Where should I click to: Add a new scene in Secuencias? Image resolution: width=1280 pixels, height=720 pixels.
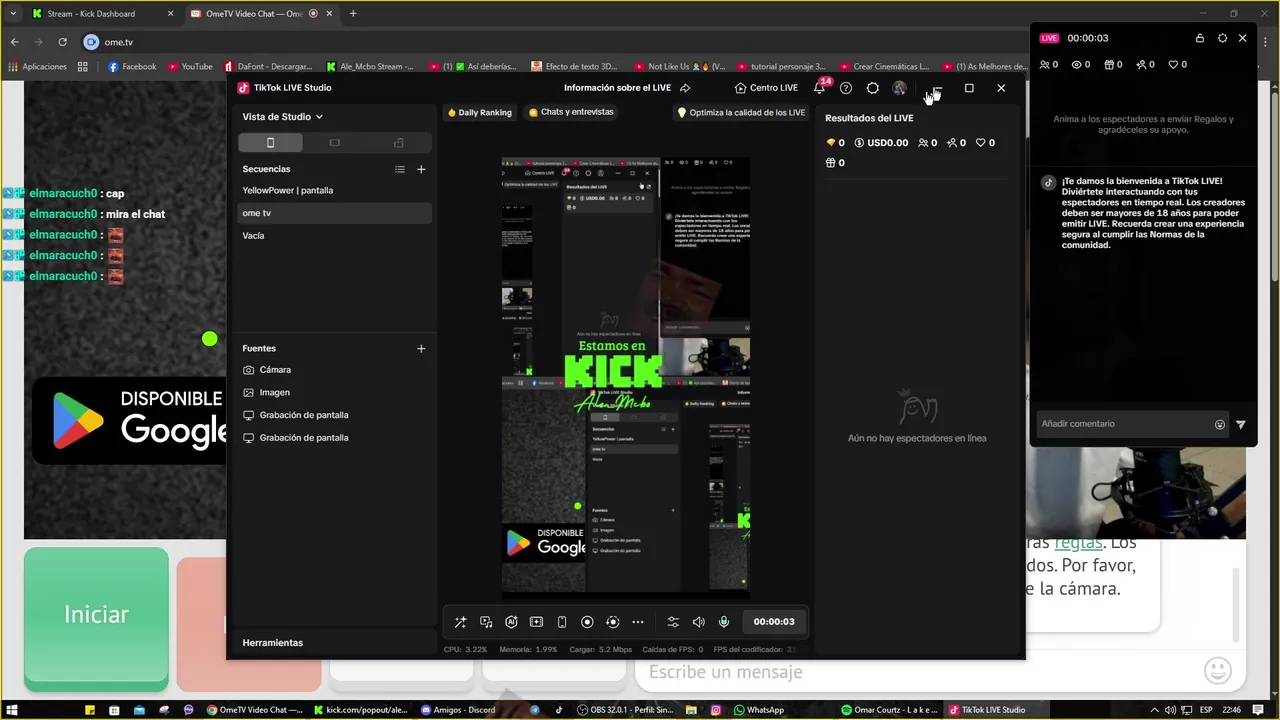pos(421,169)
